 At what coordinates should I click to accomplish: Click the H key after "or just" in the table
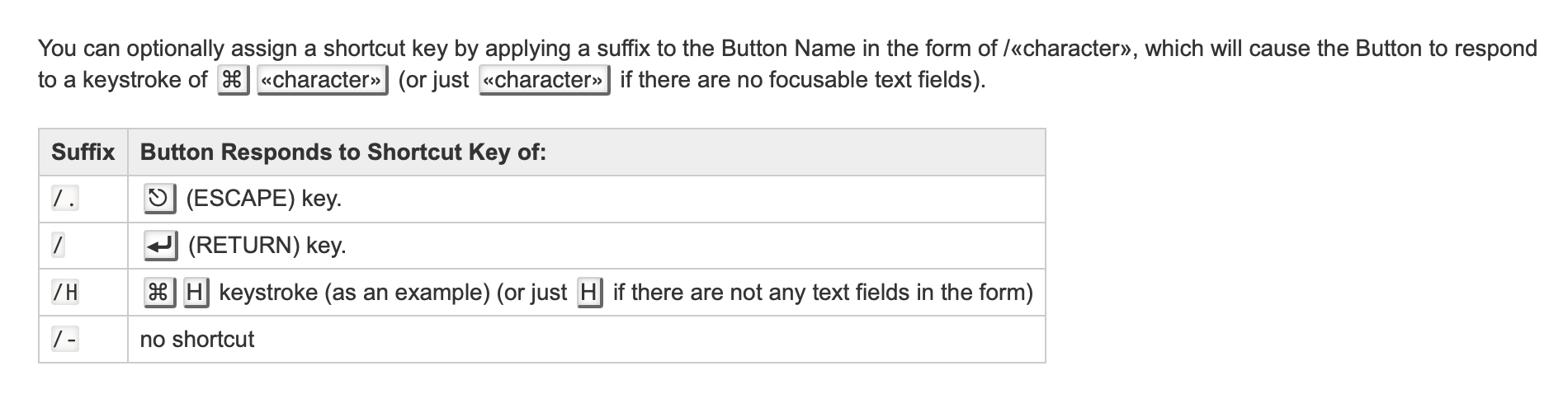point(589,293)
